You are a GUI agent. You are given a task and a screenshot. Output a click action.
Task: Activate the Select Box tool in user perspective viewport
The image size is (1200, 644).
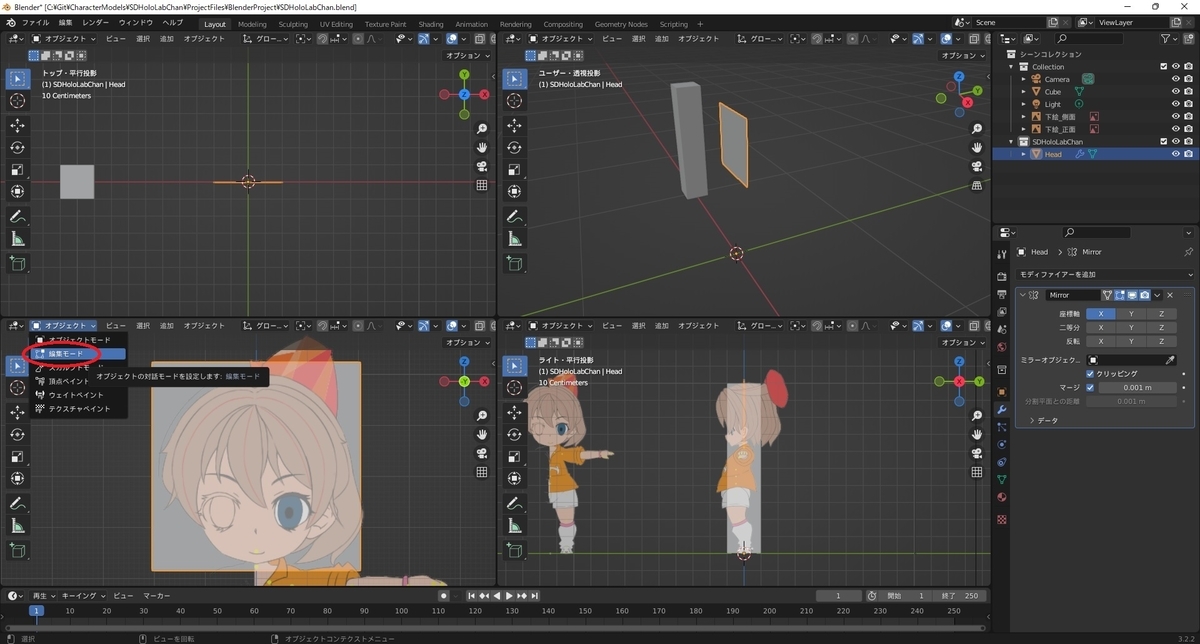coord(514,78)
